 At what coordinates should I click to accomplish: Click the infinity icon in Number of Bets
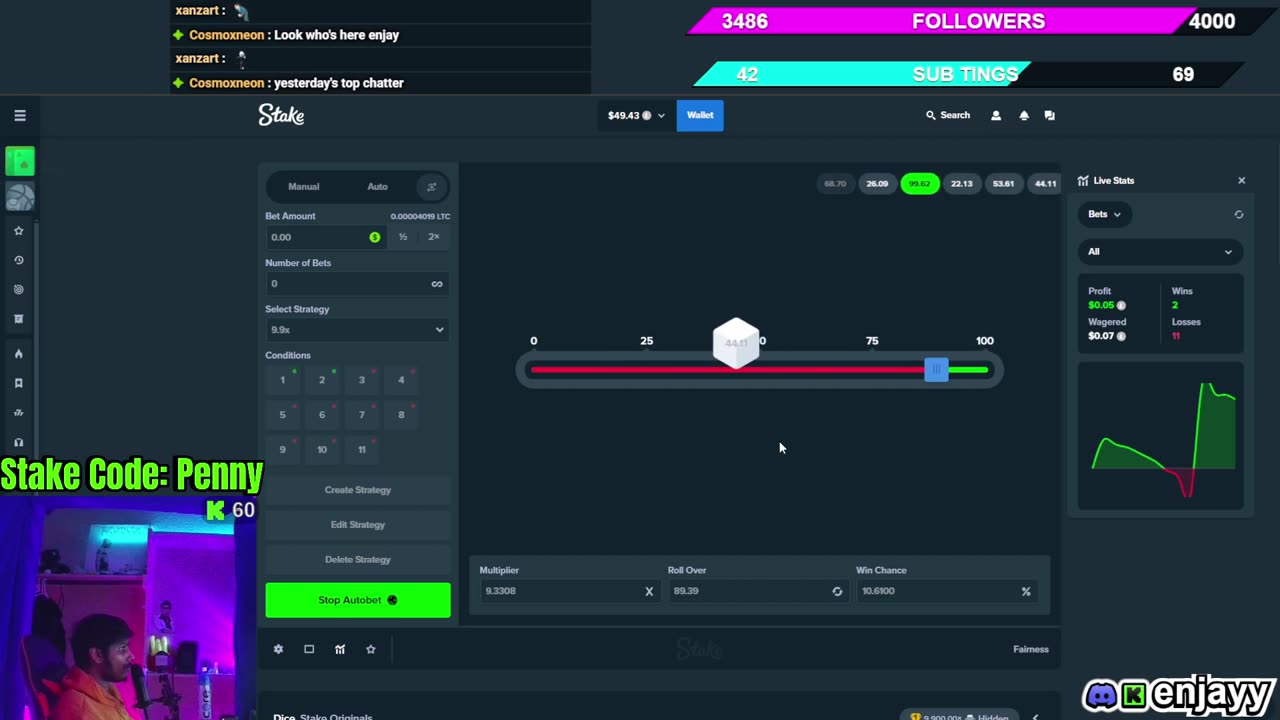(436, 284)
